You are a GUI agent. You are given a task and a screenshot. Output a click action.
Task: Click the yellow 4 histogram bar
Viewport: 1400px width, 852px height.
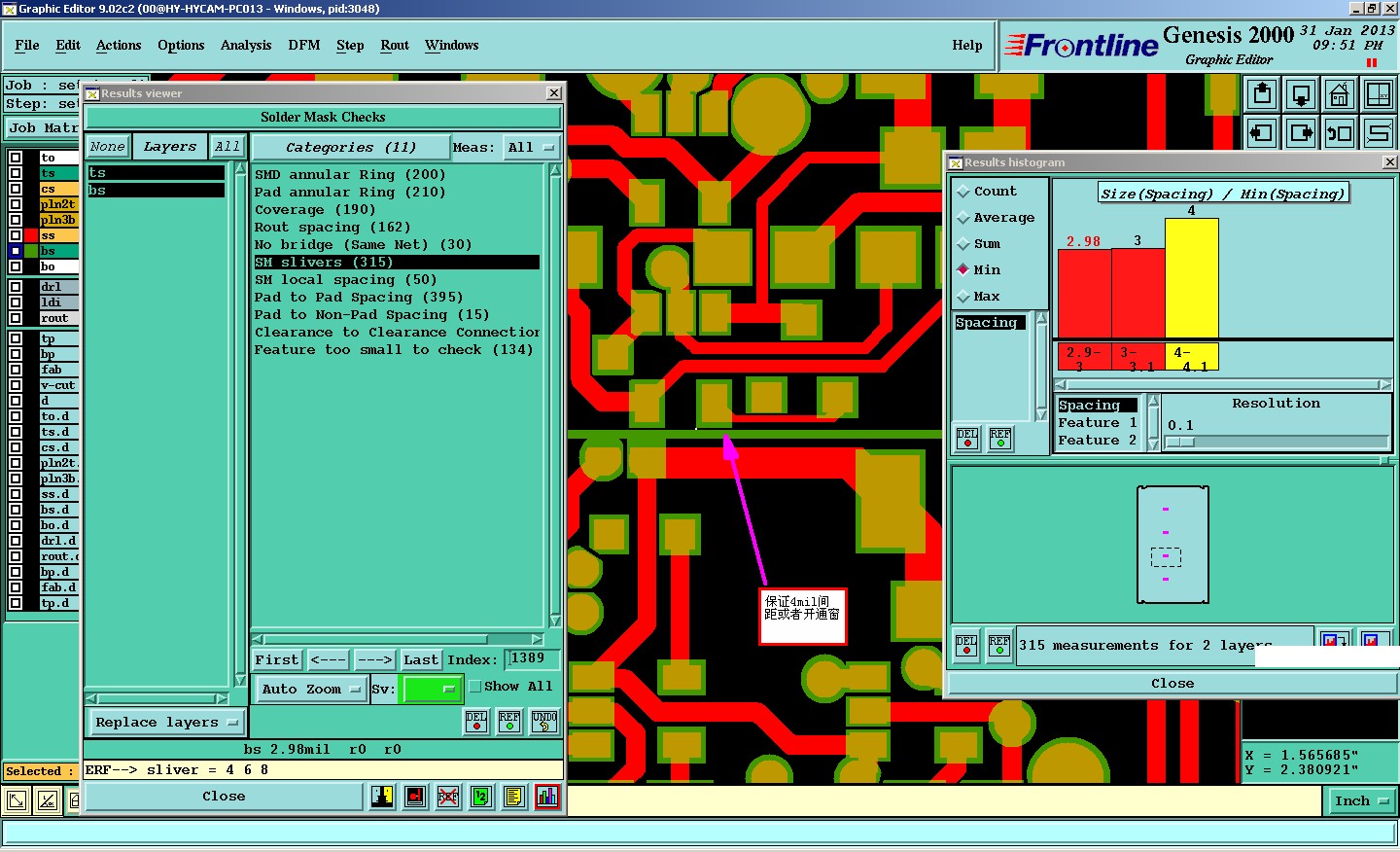pyautogui.click(x=1191, y=278)
